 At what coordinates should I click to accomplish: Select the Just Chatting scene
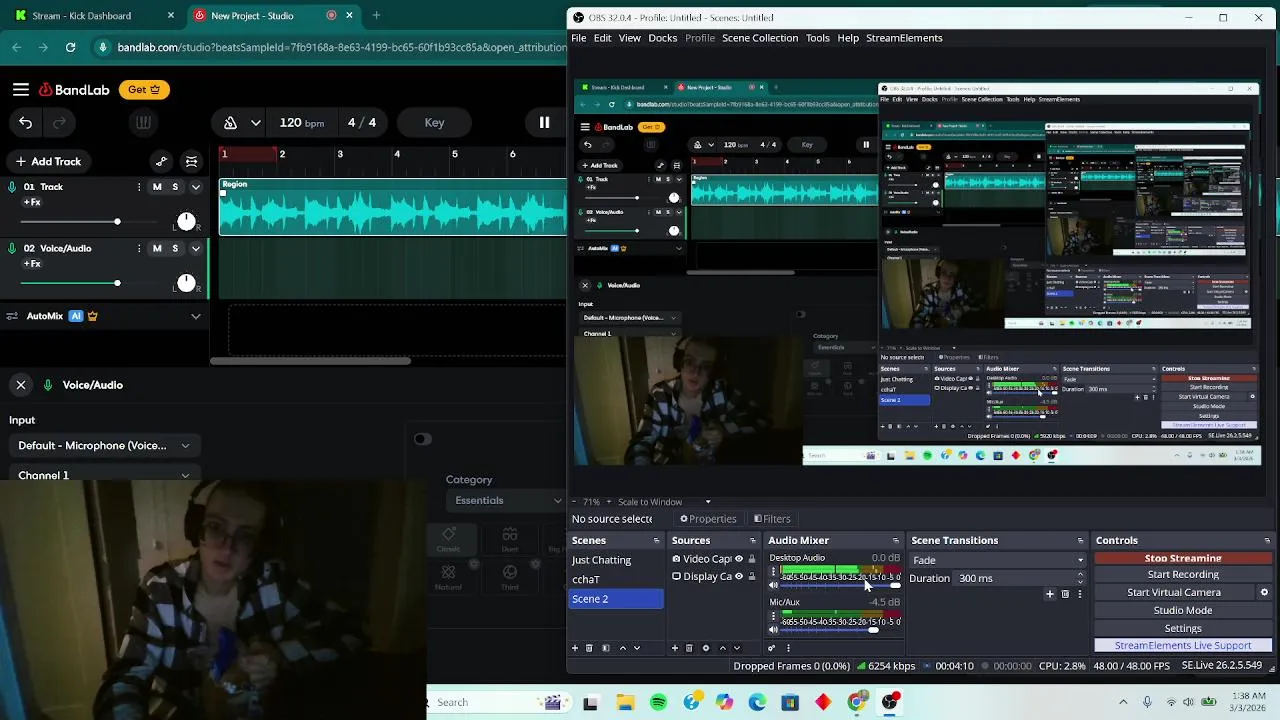click(616, 560)
